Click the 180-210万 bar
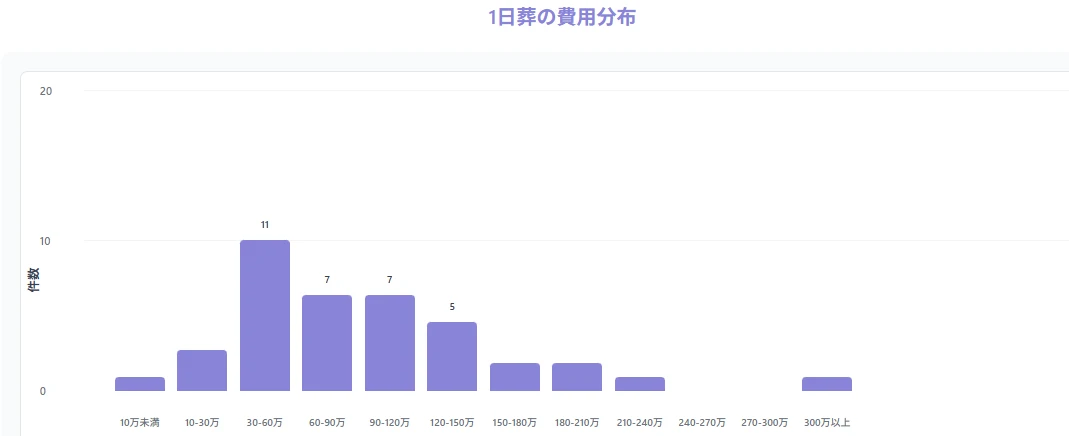The height and width of the screenshot is (436, 1069). click(577, 377)
